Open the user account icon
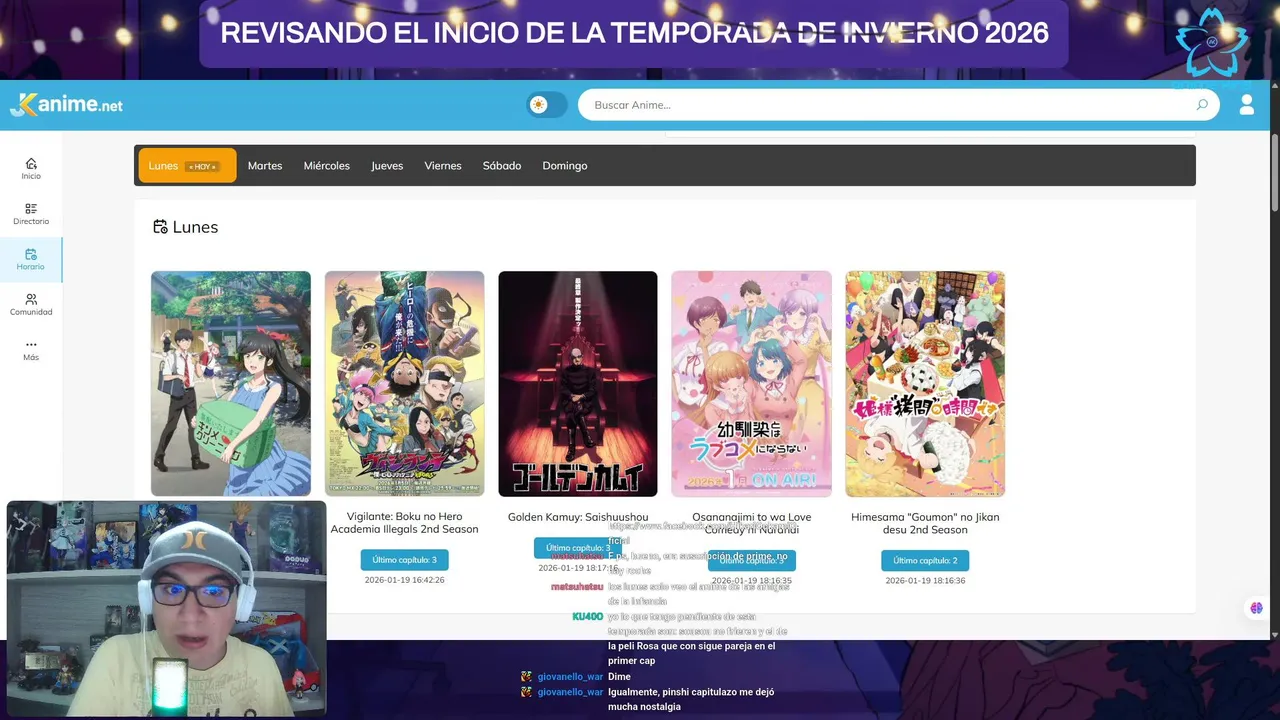The height and width of the screenshot is (720, 1280). [x=1247, y=105]
